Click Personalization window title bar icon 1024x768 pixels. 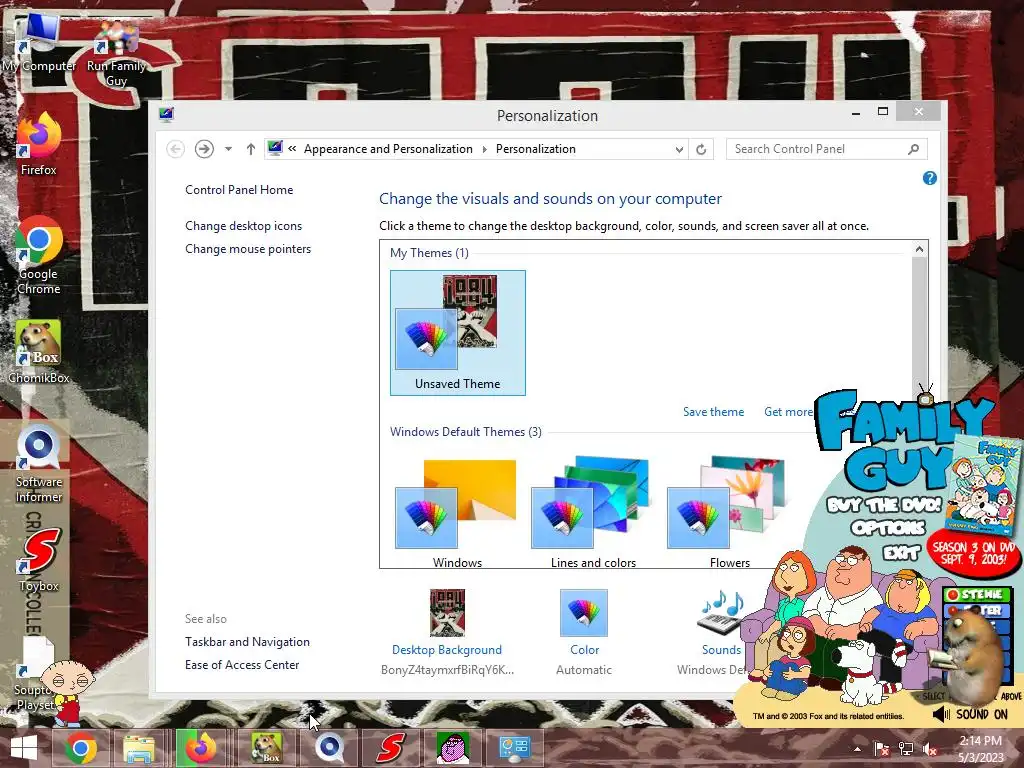tap(166, 115)
